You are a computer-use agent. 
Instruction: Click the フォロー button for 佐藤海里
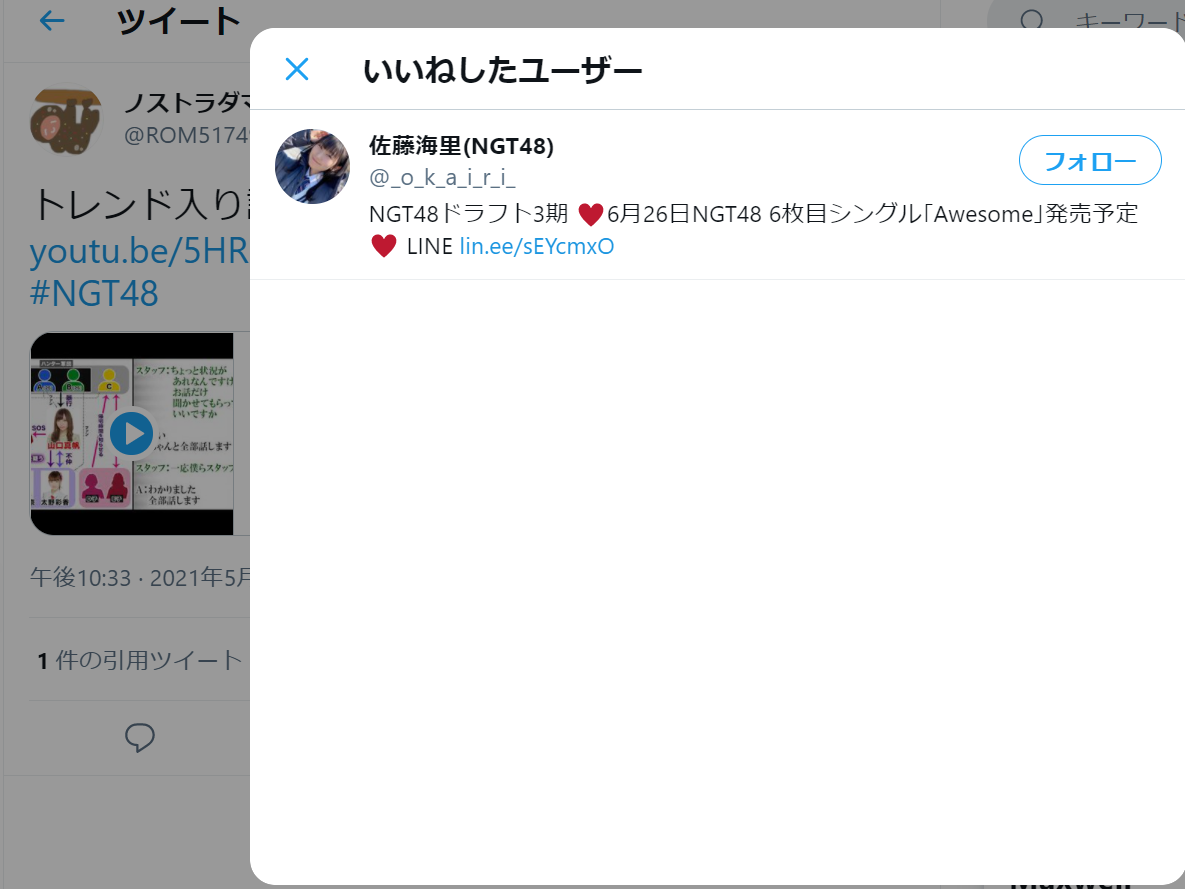click(1090, 160)
